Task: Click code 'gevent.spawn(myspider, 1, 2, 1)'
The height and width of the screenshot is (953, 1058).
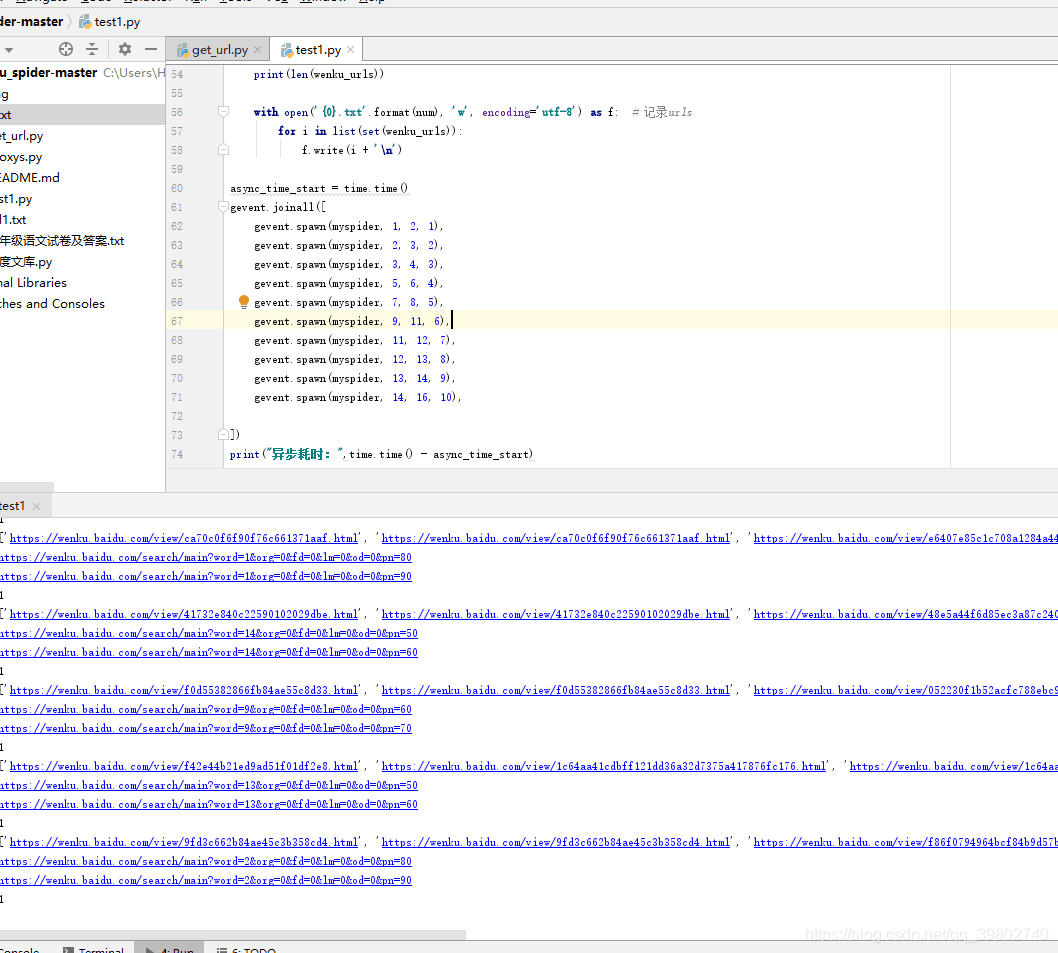Action: (348, 226)
